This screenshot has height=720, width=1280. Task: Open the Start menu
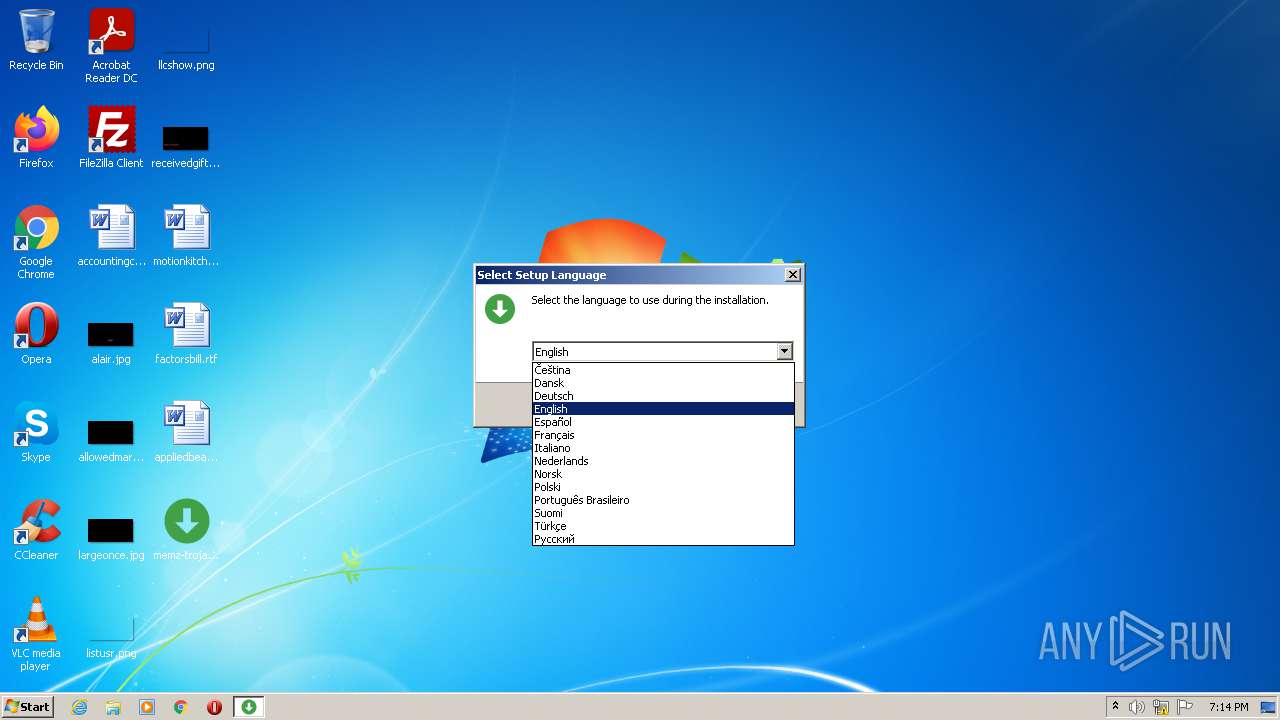pyautogui.click(x=27, y=707)
